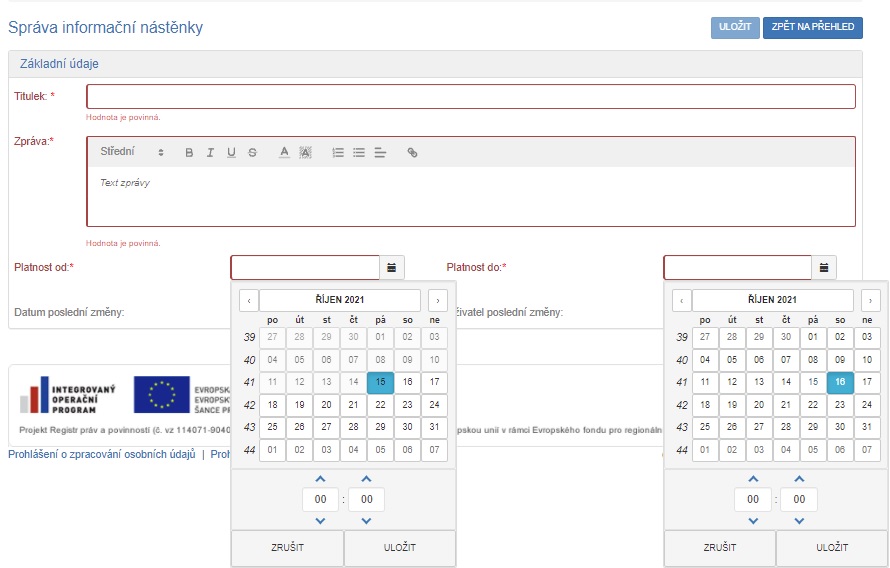This screenshot has height=568, width=890.
Task: Open text color picker in editor
Action: point(284,153)
